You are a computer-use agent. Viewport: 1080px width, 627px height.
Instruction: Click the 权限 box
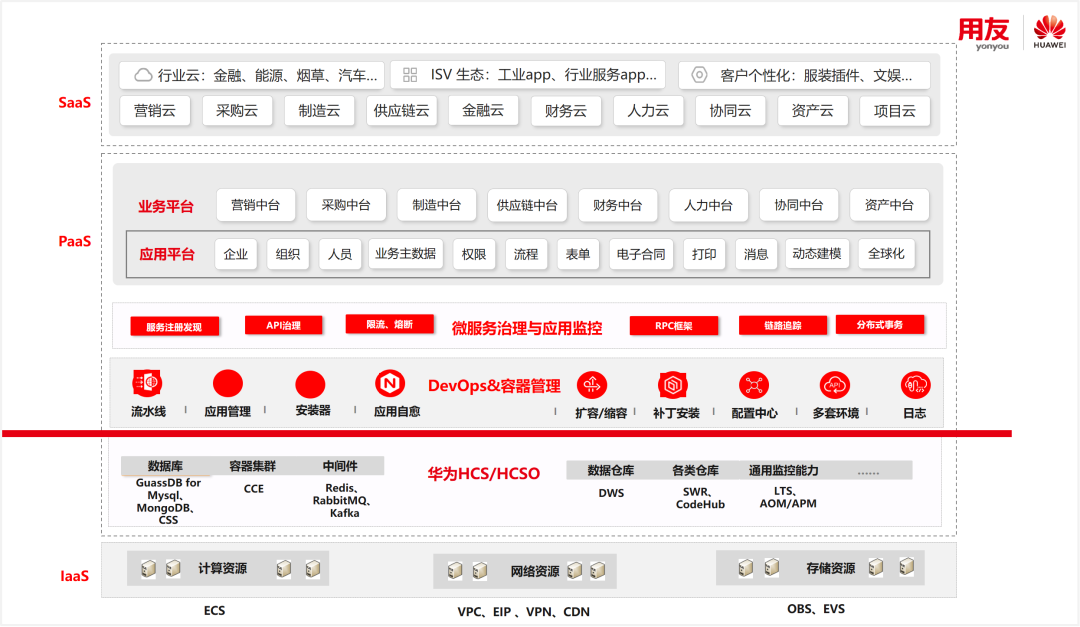[474, 254]
